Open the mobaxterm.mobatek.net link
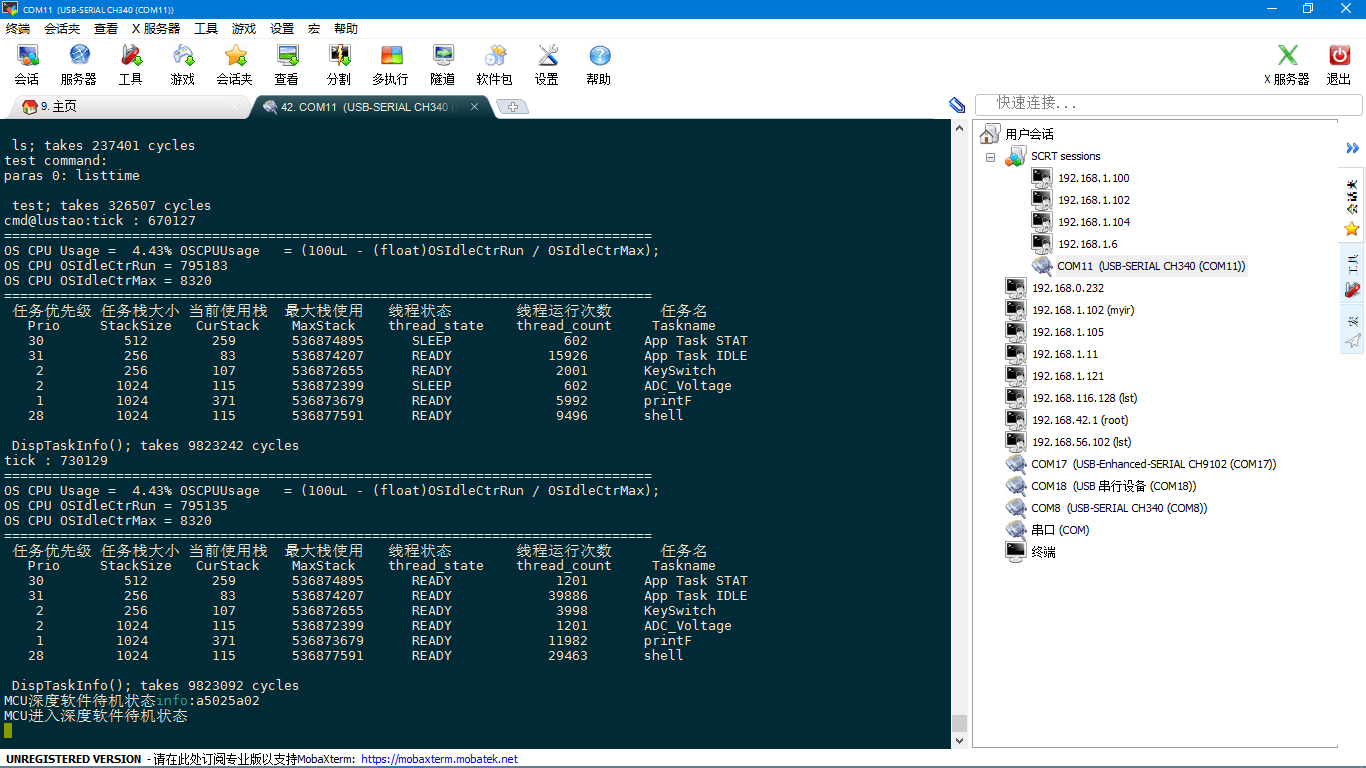The image size is (1366, 768). [439, 759]
